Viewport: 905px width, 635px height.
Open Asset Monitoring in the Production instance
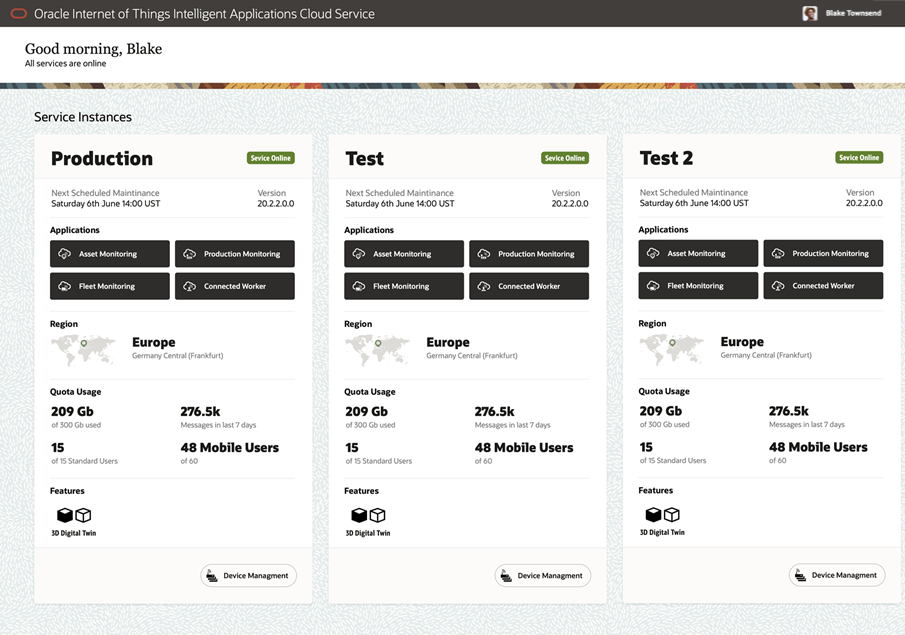(110, 254)
